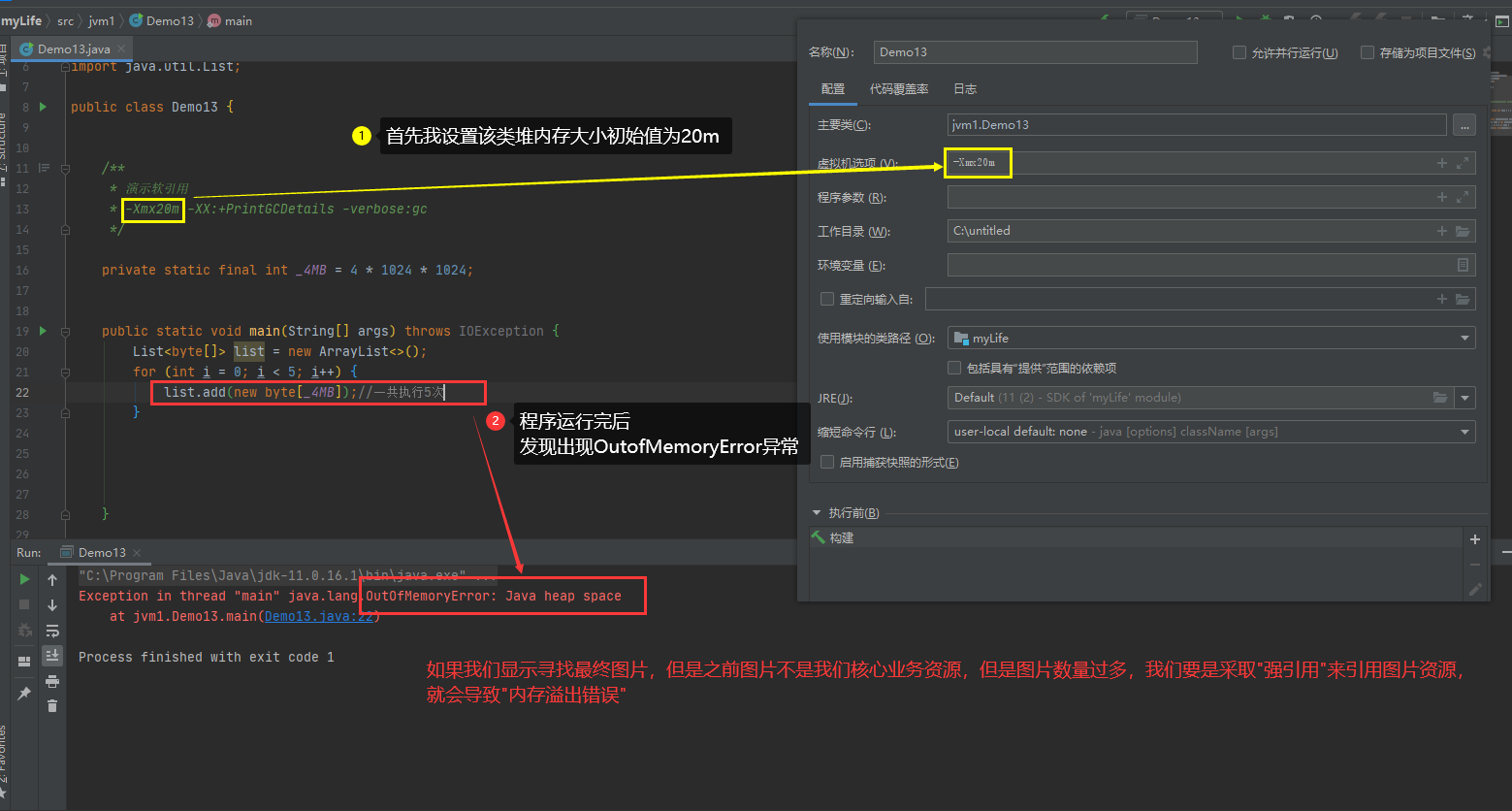Print the console output via printer icon
Viewport: 1512px width, 811px height.
52,681
